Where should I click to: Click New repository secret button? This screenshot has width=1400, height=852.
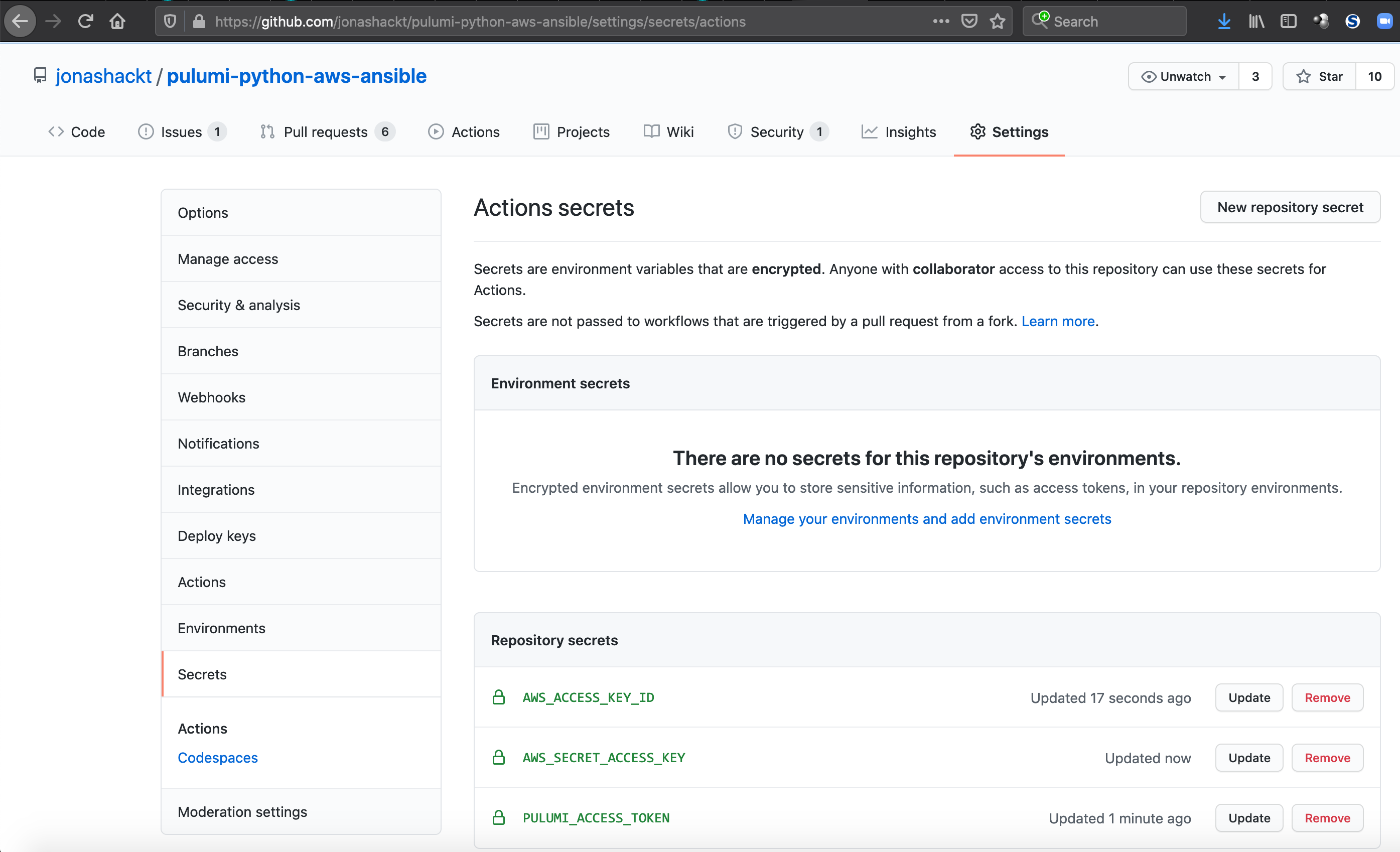click(1290, 207)
